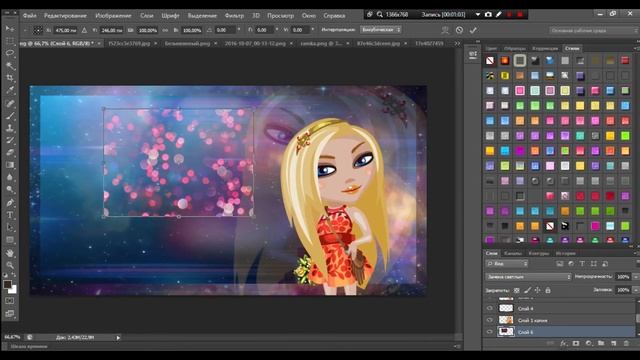Screen dimensions: 640x360
Task: Open the Файл menu
Action: click(29, 16)
